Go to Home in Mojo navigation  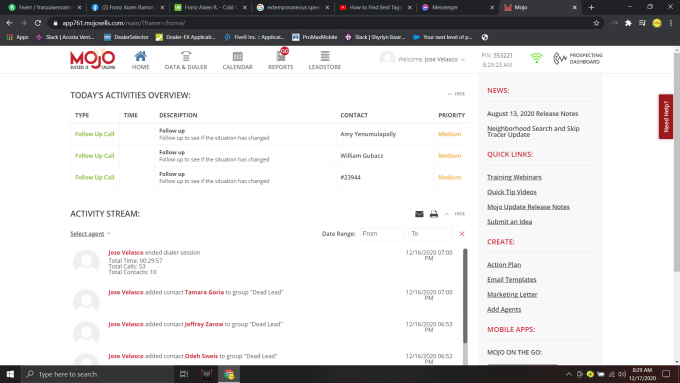tap(141, 60)
